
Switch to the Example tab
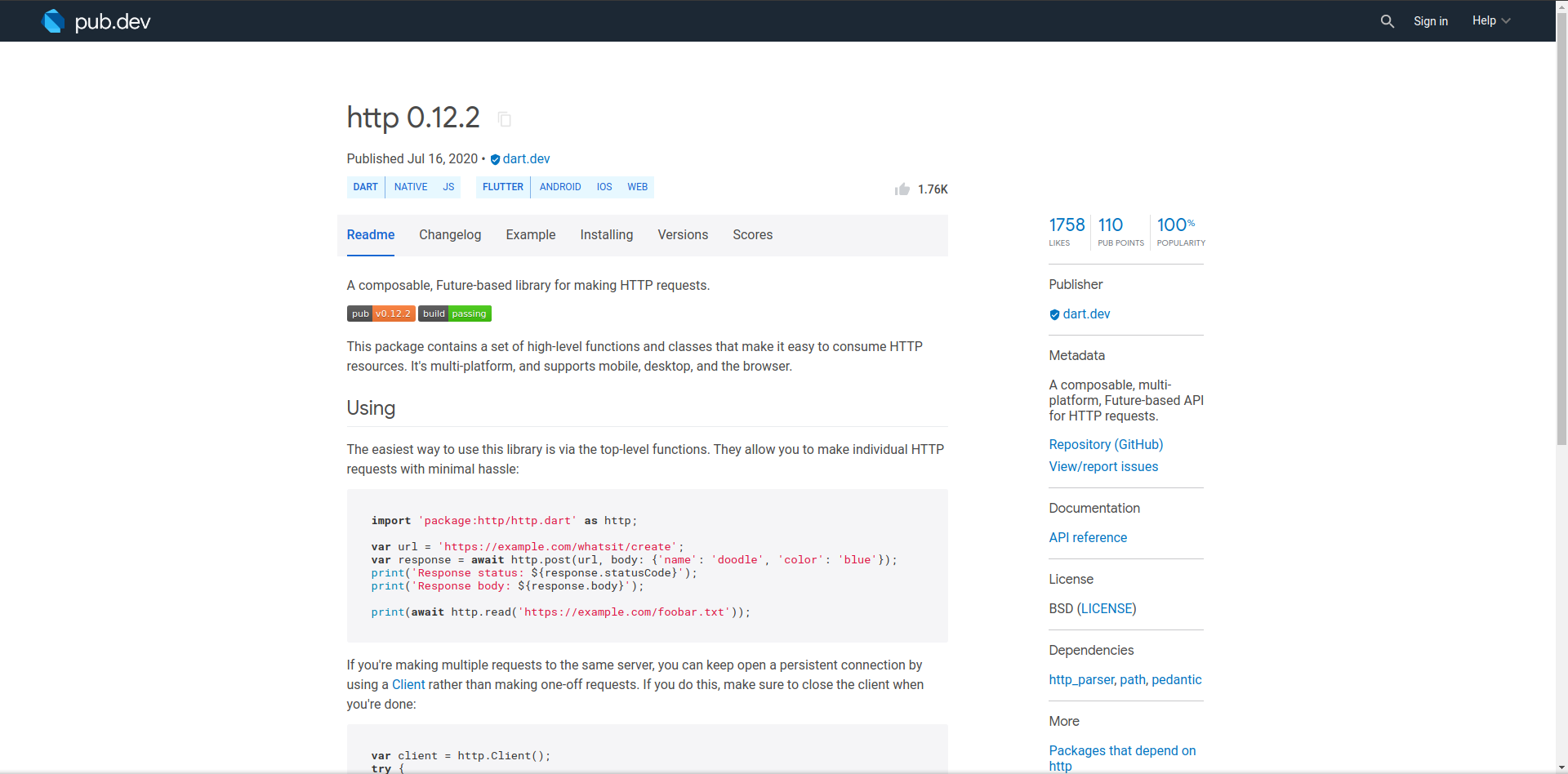pos(531,235)
